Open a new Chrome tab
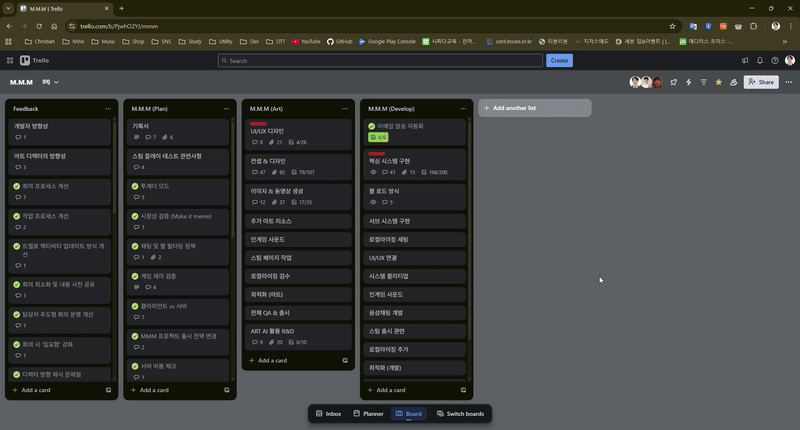800x430 pixels. [x=121, y=9]
